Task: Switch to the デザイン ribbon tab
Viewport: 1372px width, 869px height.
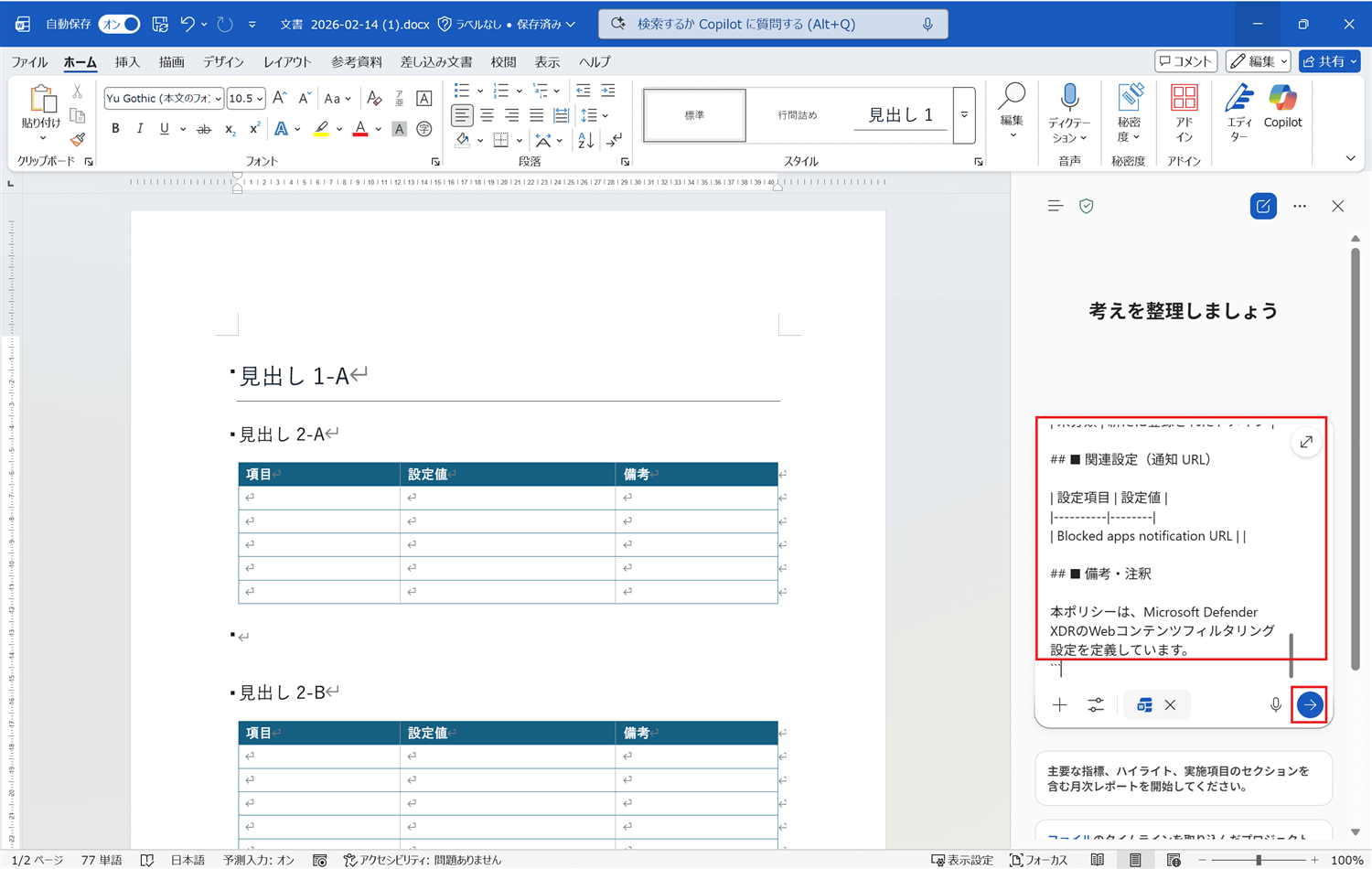Action: pos(223,62)
